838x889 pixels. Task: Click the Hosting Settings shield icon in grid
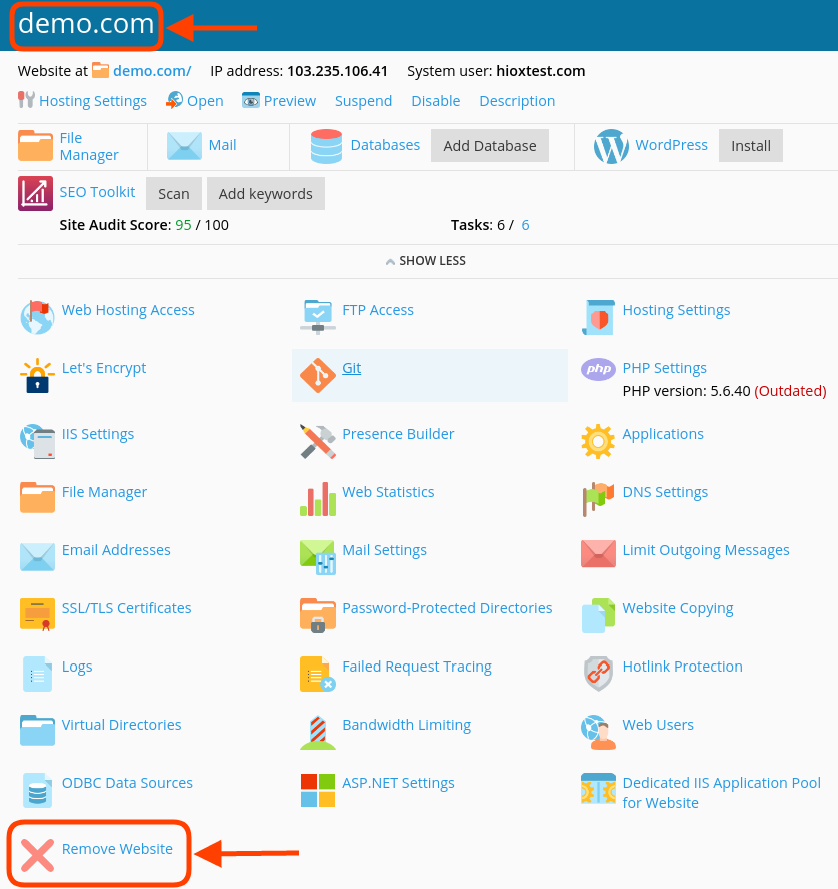[598, 318]
